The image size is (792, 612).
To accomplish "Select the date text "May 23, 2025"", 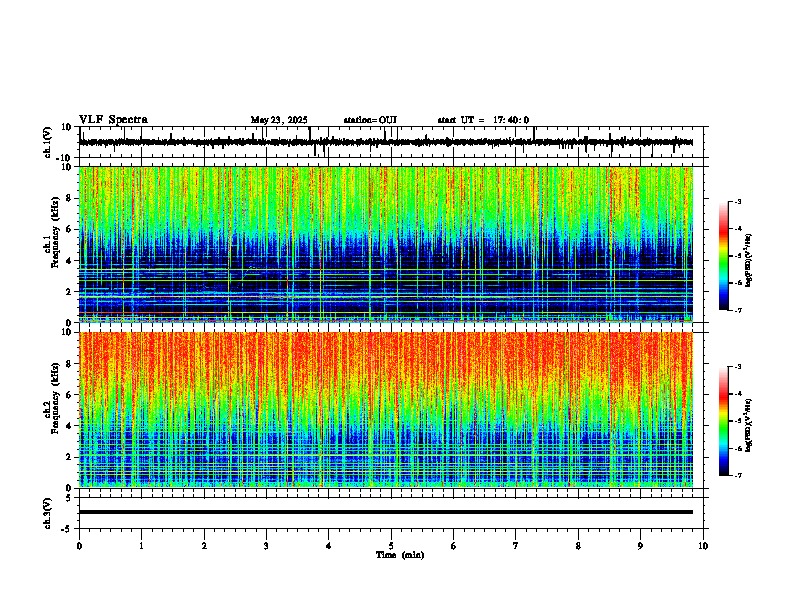I will point(279,120).
